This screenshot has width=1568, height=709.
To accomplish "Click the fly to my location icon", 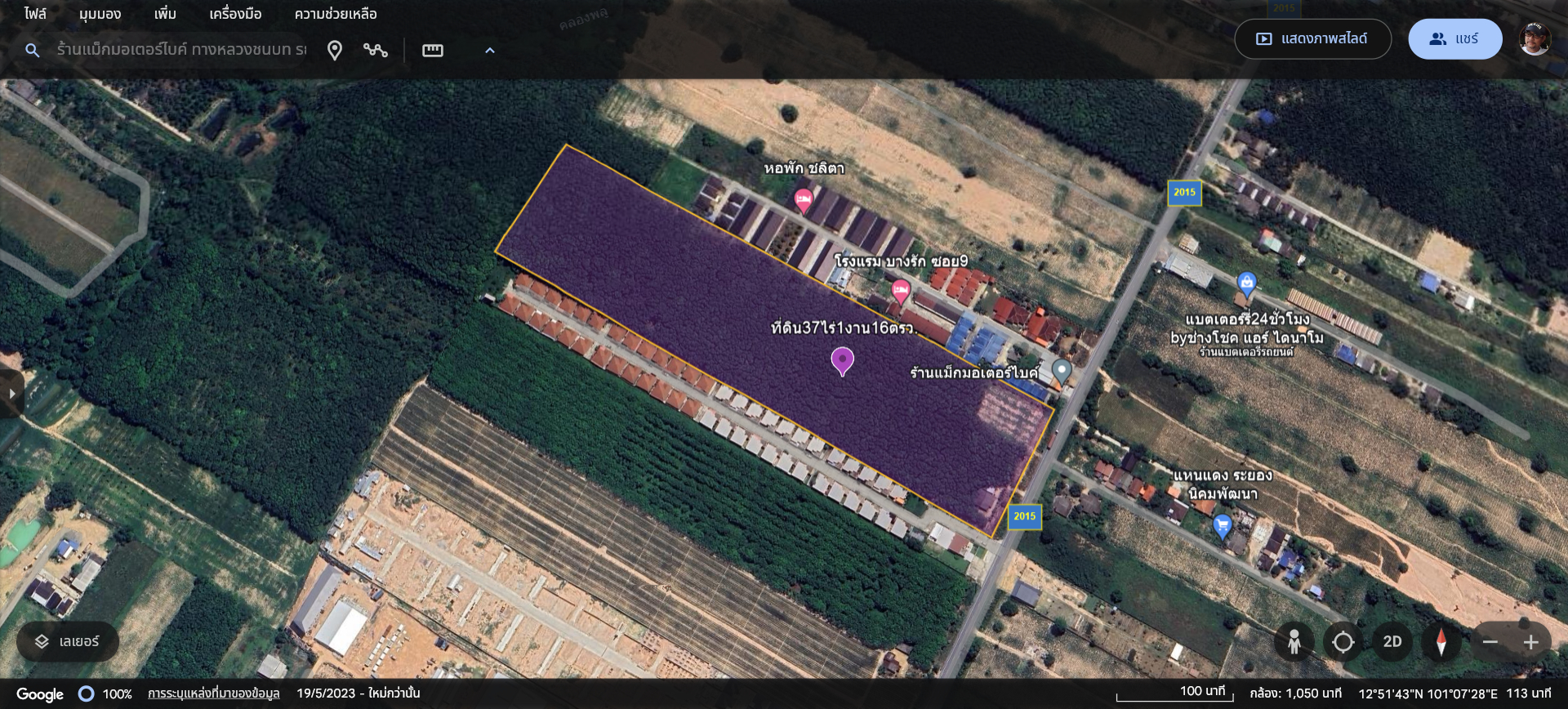I will coord(1343,642).
